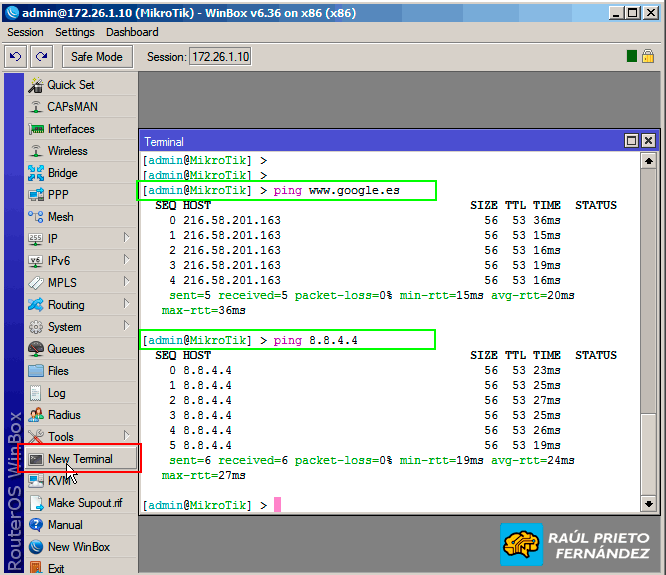Image resolution: width=666 pixels, height=575 pixels.
Task: Click the Session address field
Action: (220, 57)
